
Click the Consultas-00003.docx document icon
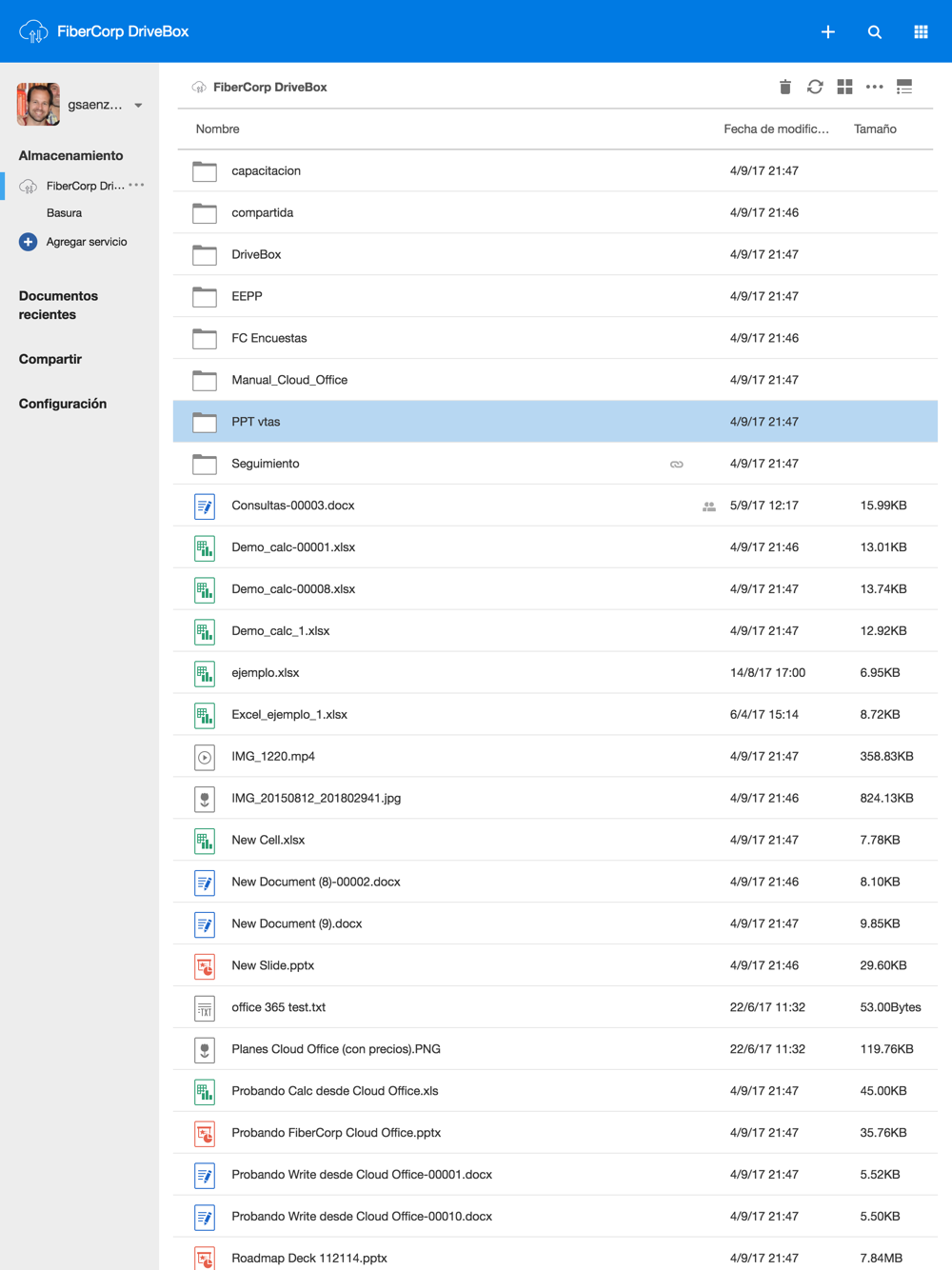click(x=205, y=506)
